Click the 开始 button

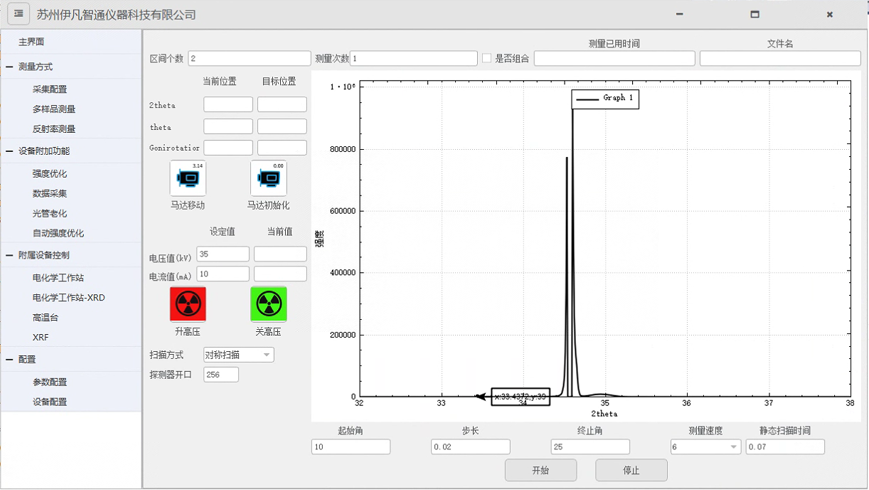(x=540, y=470)
